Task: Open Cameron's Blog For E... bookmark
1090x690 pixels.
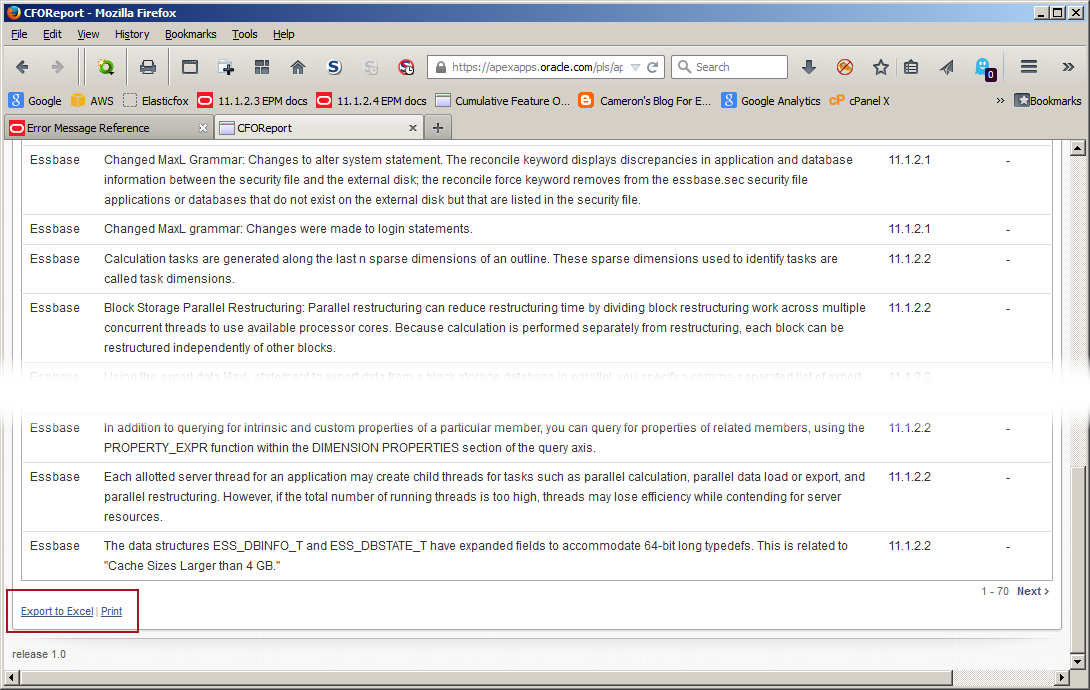Action: [645, 101]
